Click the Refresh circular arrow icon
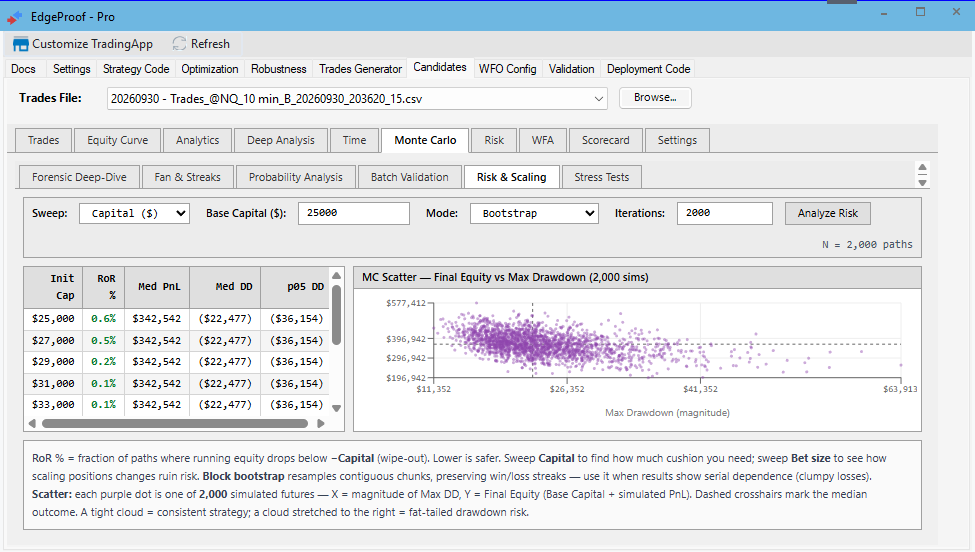The height and width of the screenshot is (552, 975). 179,44
